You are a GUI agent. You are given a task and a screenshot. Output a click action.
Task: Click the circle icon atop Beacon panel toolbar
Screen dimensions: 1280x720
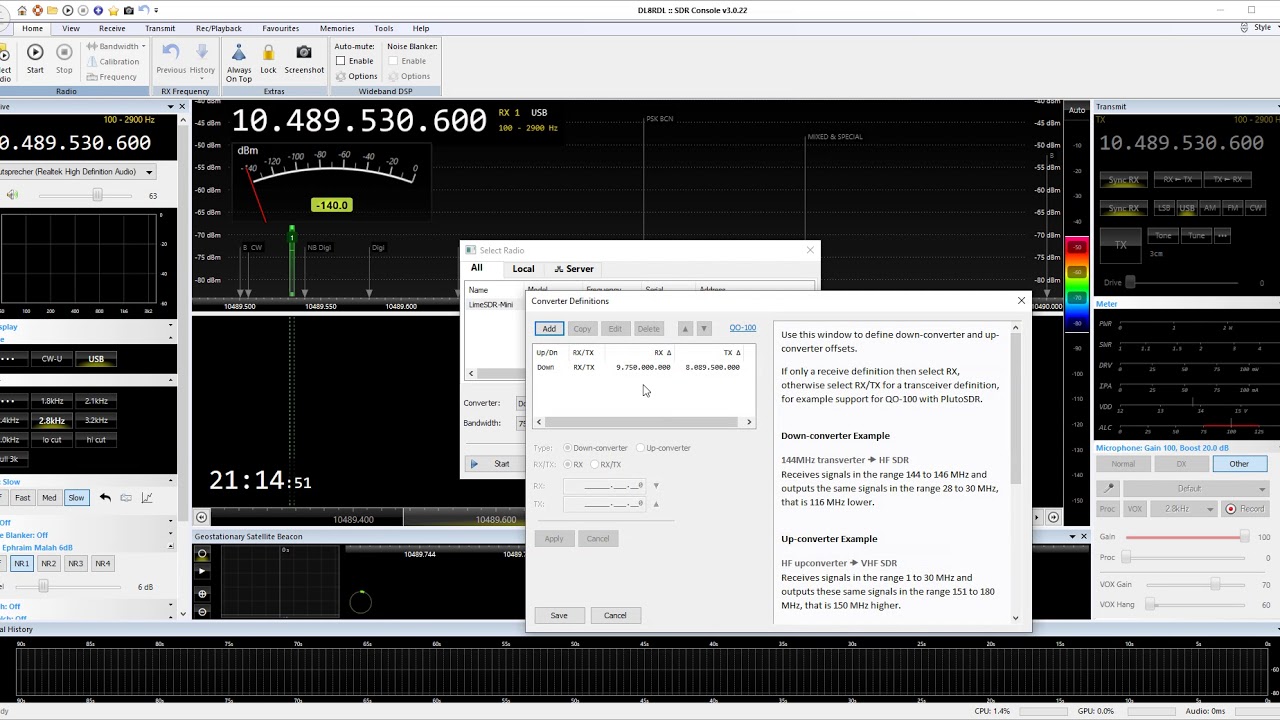point(202,554)
